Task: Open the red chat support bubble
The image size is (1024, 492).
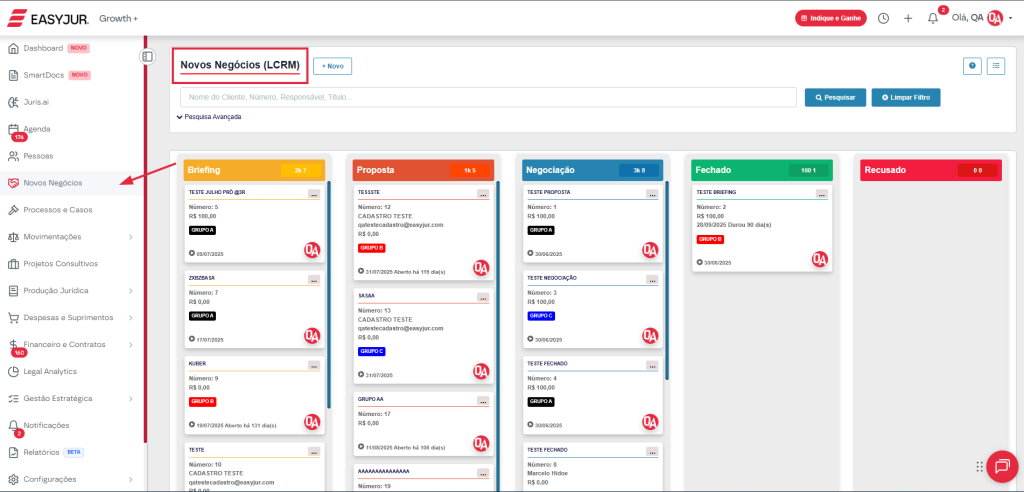Action: tap(1001, 466)
